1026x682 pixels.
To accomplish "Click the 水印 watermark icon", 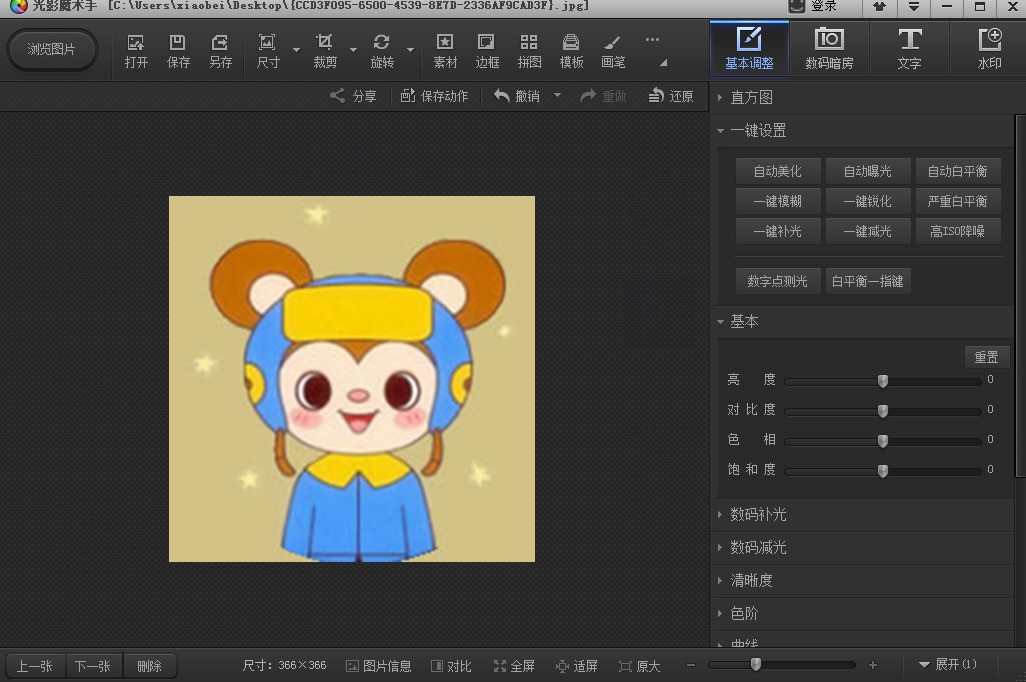I will (x=989, y=48).
